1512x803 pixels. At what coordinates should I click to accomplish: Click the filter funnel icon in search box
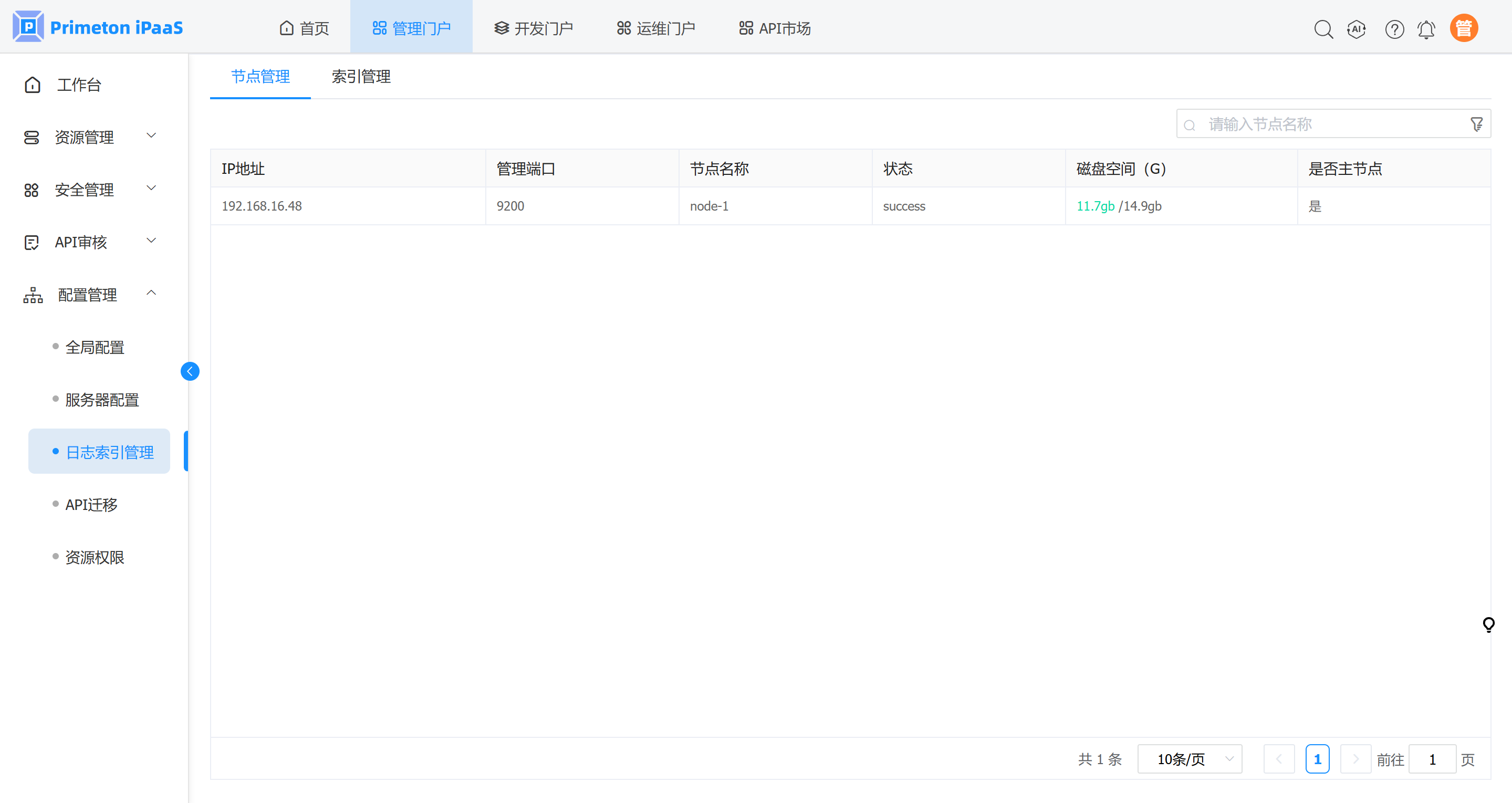[x=1476, y=124]
